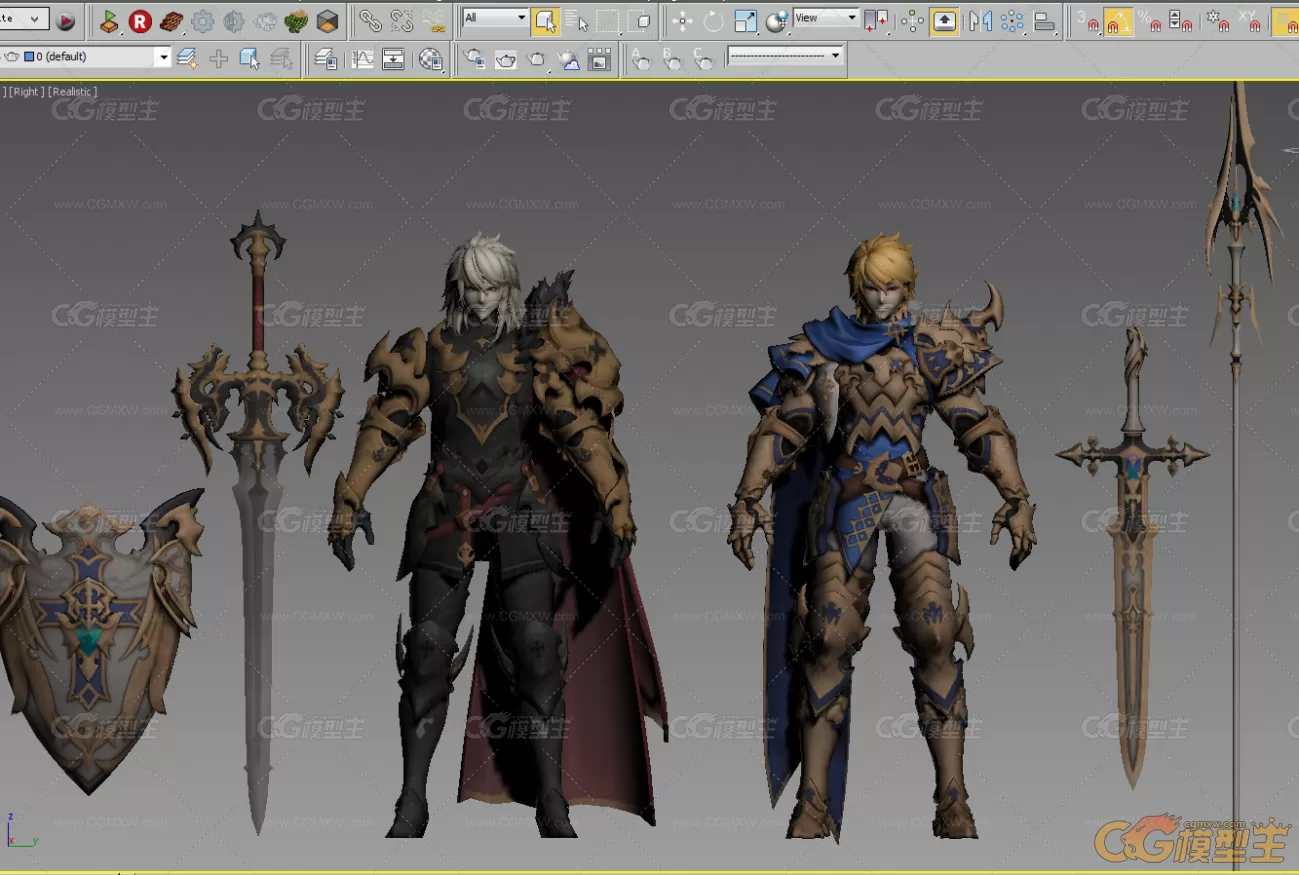Create a new layer with sparkle-layers icon
Viewport: 1299px width, 875px height.
pyautogui.click(x=187, y=59)
